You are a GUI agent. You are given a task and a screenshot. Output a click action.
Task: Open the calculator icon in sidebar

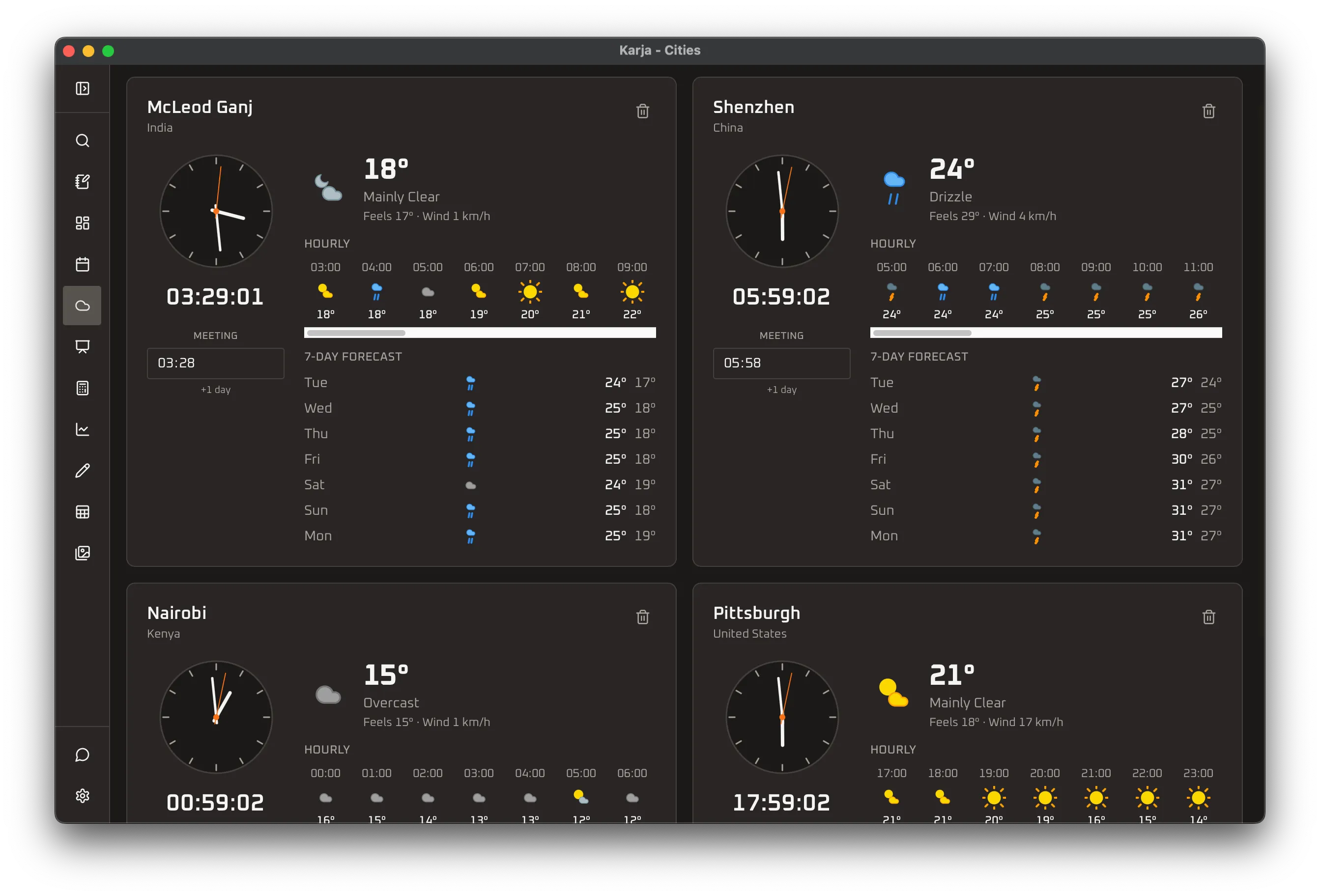[x=83, y=389]
